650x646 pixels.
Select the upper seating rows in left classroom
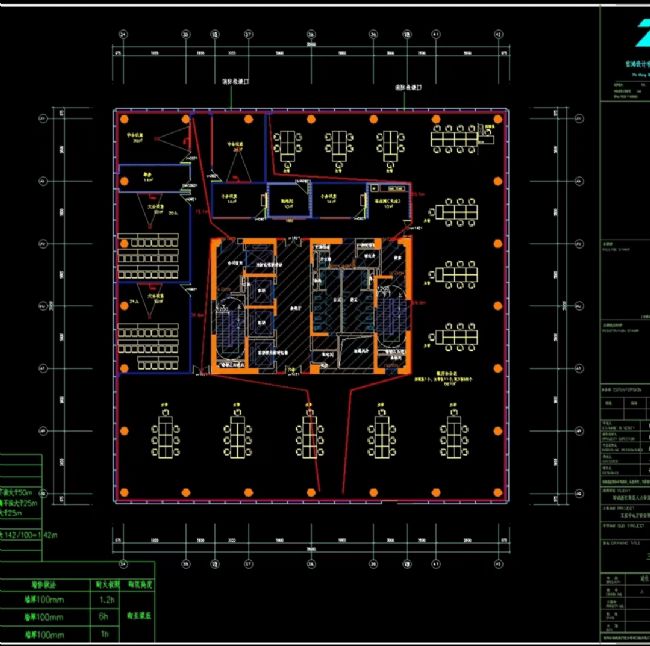148,257
